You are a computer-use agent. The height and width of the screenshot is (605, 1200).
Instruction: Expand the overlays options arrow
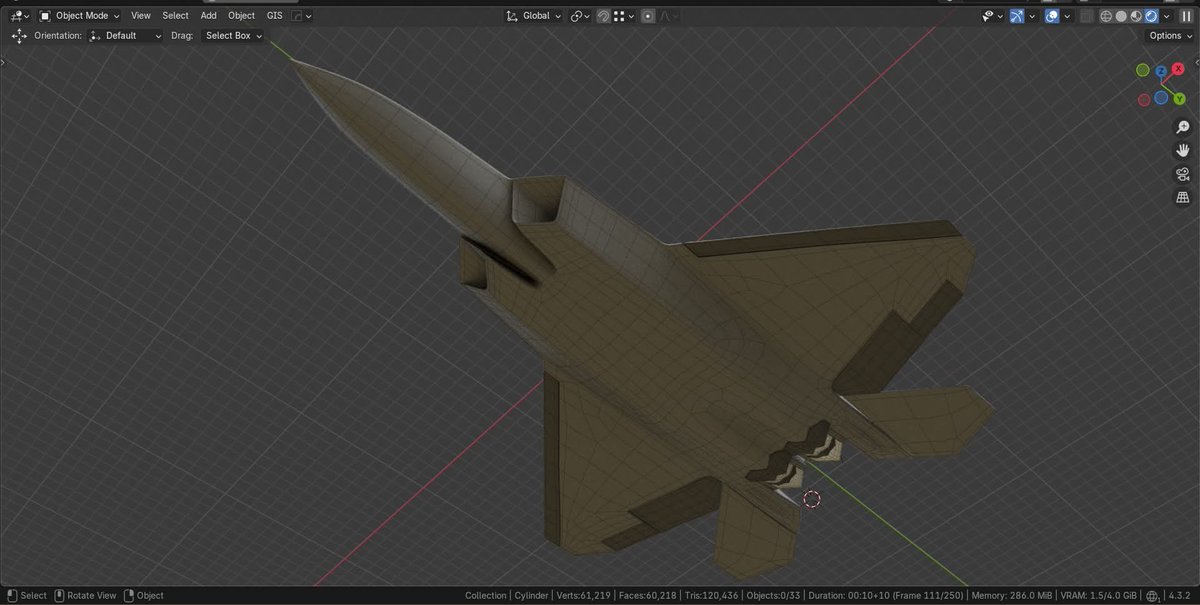[1067, 16]
